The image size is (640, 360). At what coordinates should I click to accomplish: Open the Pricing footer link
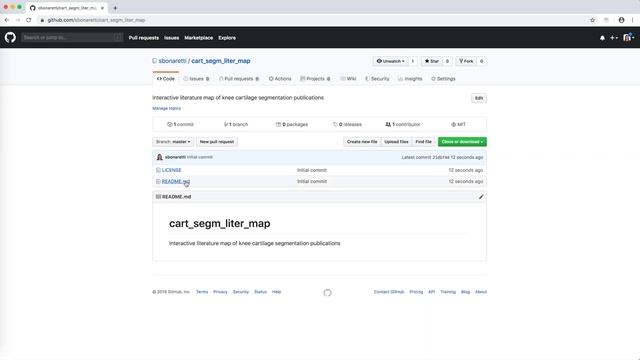pos(416,292)
